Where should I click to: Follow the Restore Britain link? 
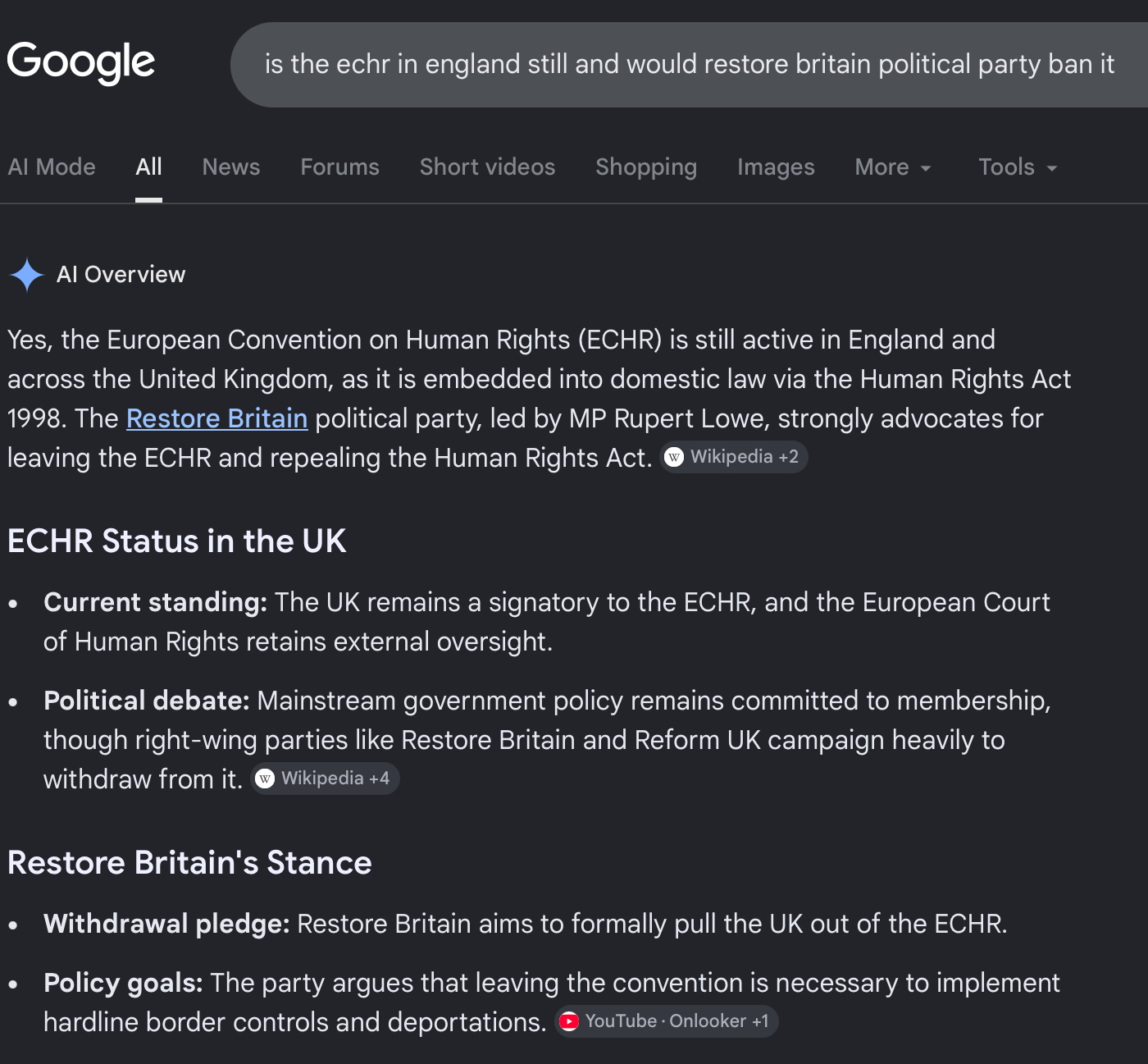pos(217,418)
